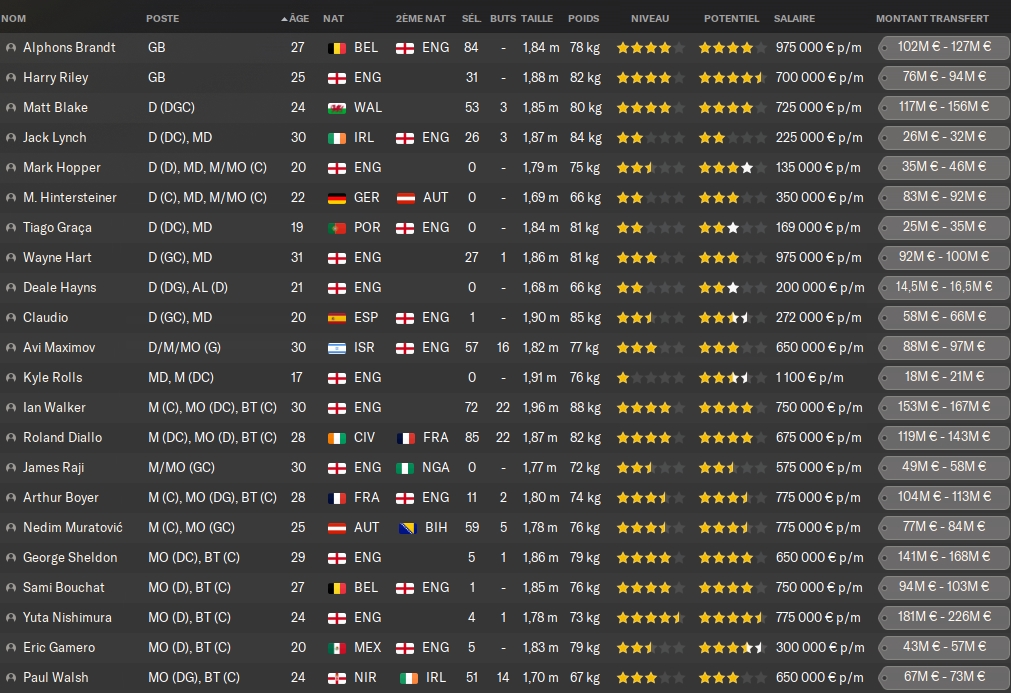Click the player icon beside Alphons Brandt

pyautogui.click(x=10, y=48)
